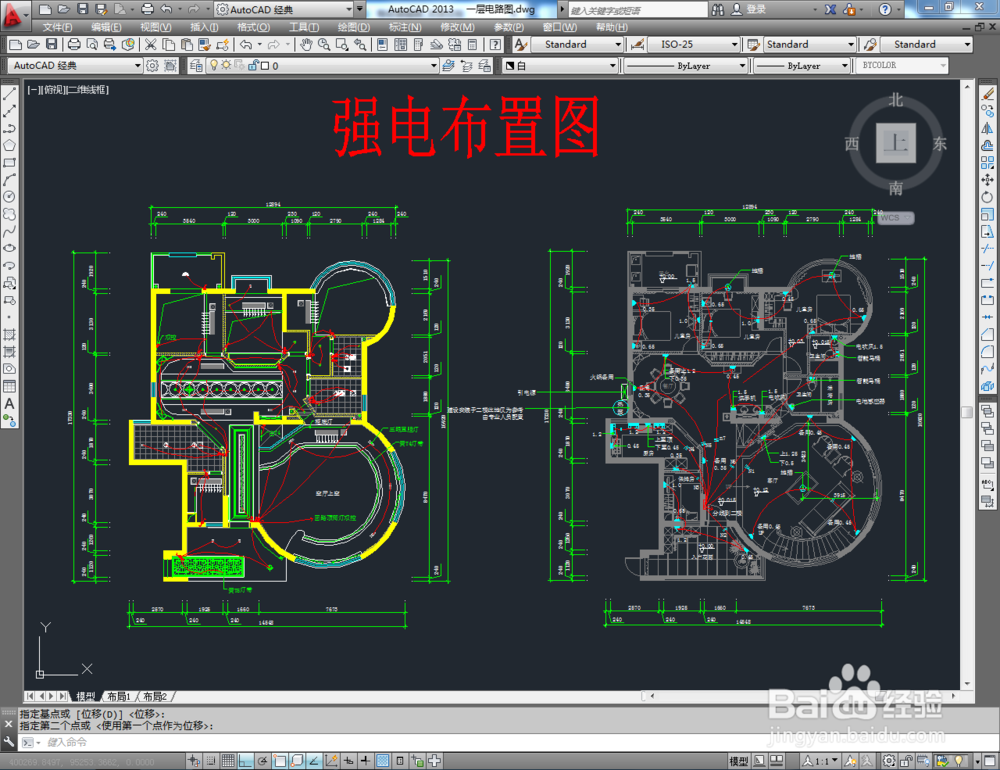Open the ByLayer linetype dropdown
This screenshot has height=770, width=1000.
point(686,66)
